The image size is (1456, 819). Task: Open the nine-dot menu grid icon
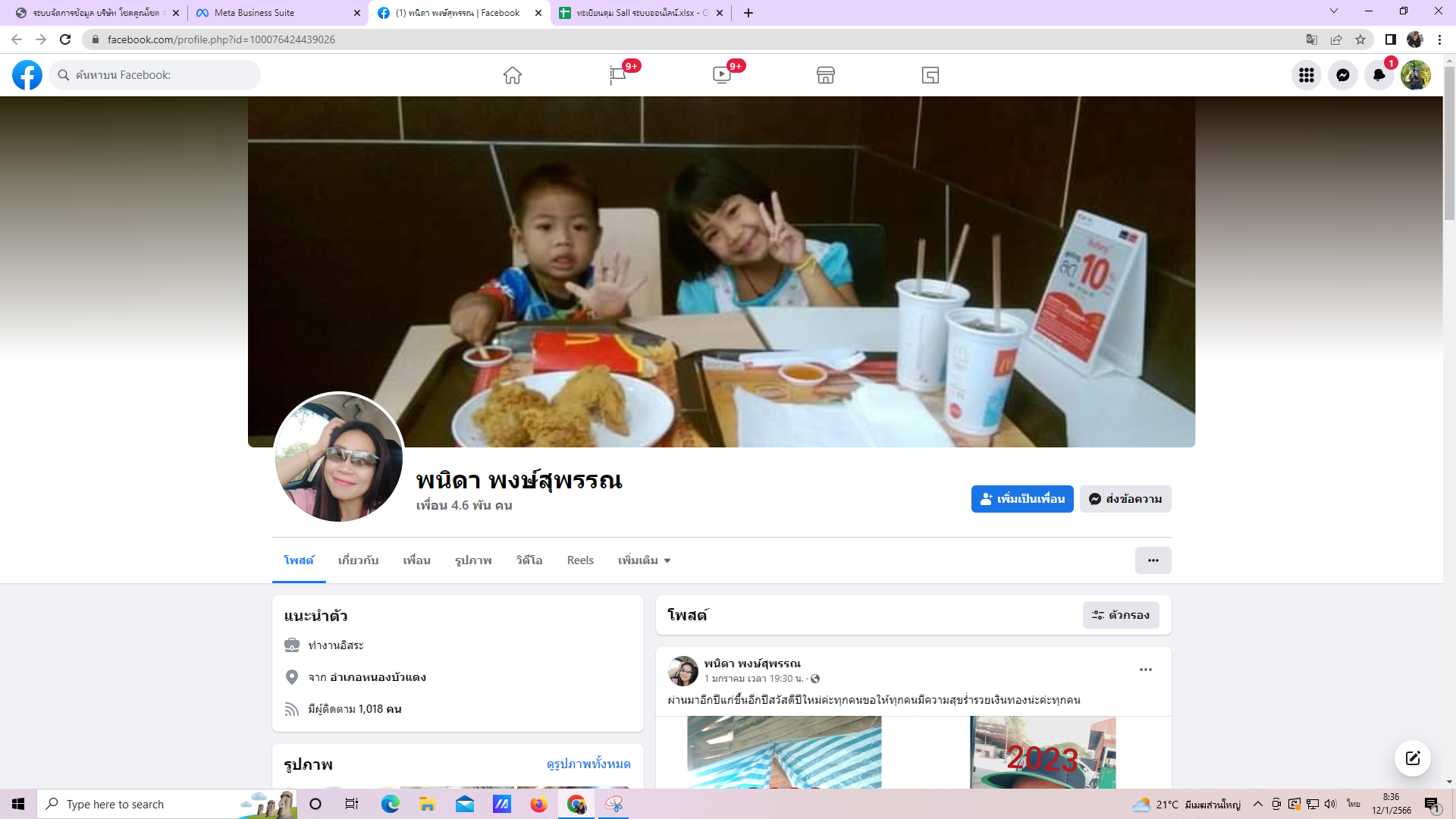[x=1307, y=75]
